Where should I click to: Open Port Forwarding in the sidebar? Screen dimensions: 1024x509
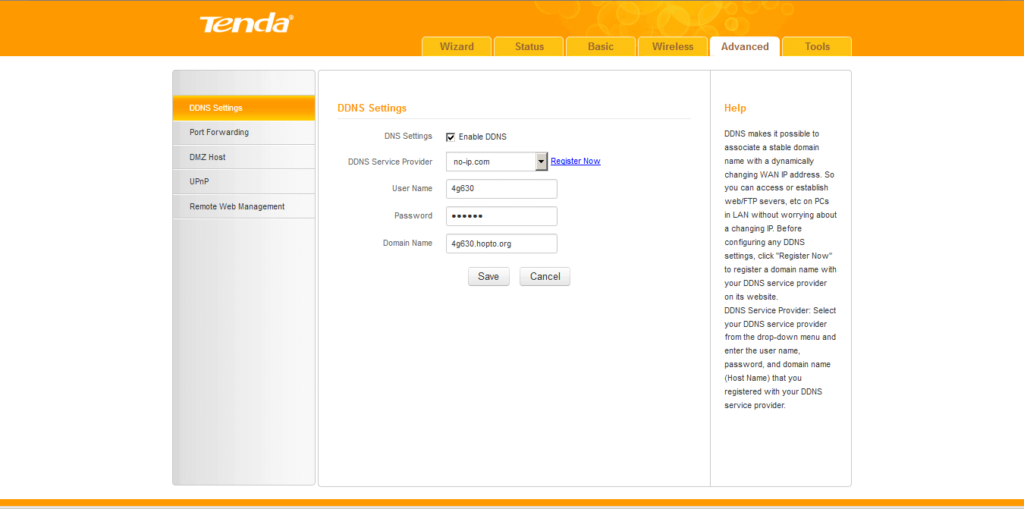[244, 132]
